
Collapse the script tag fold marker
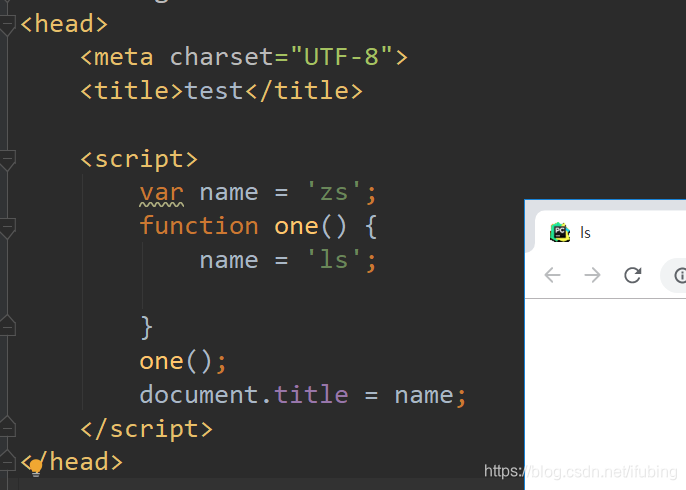[x=7, y=160]
